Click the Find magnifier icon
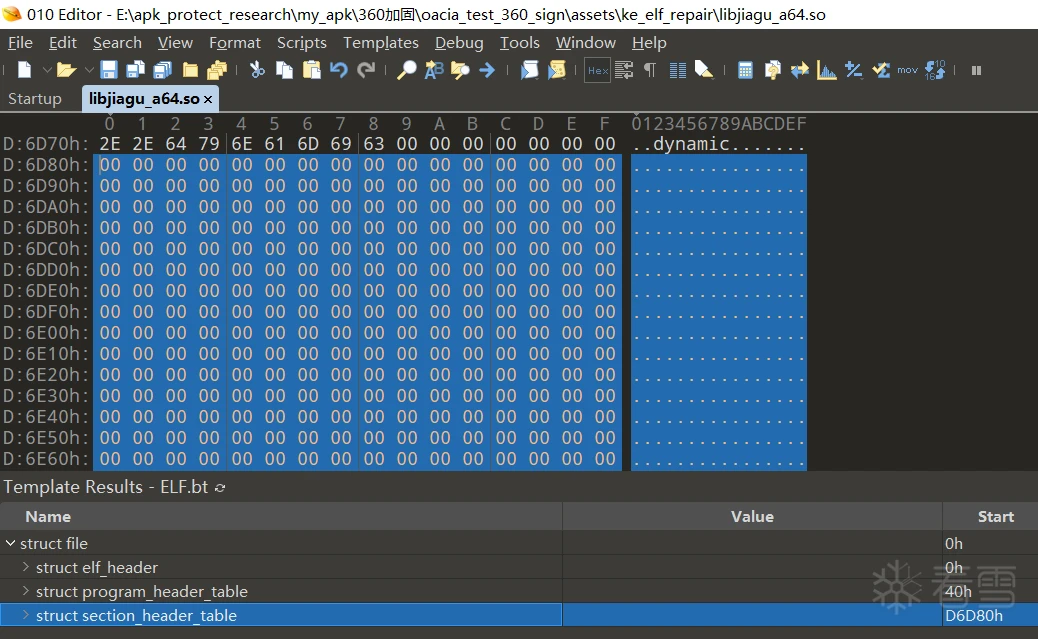 pyautogui.click(x=406, y=70)
